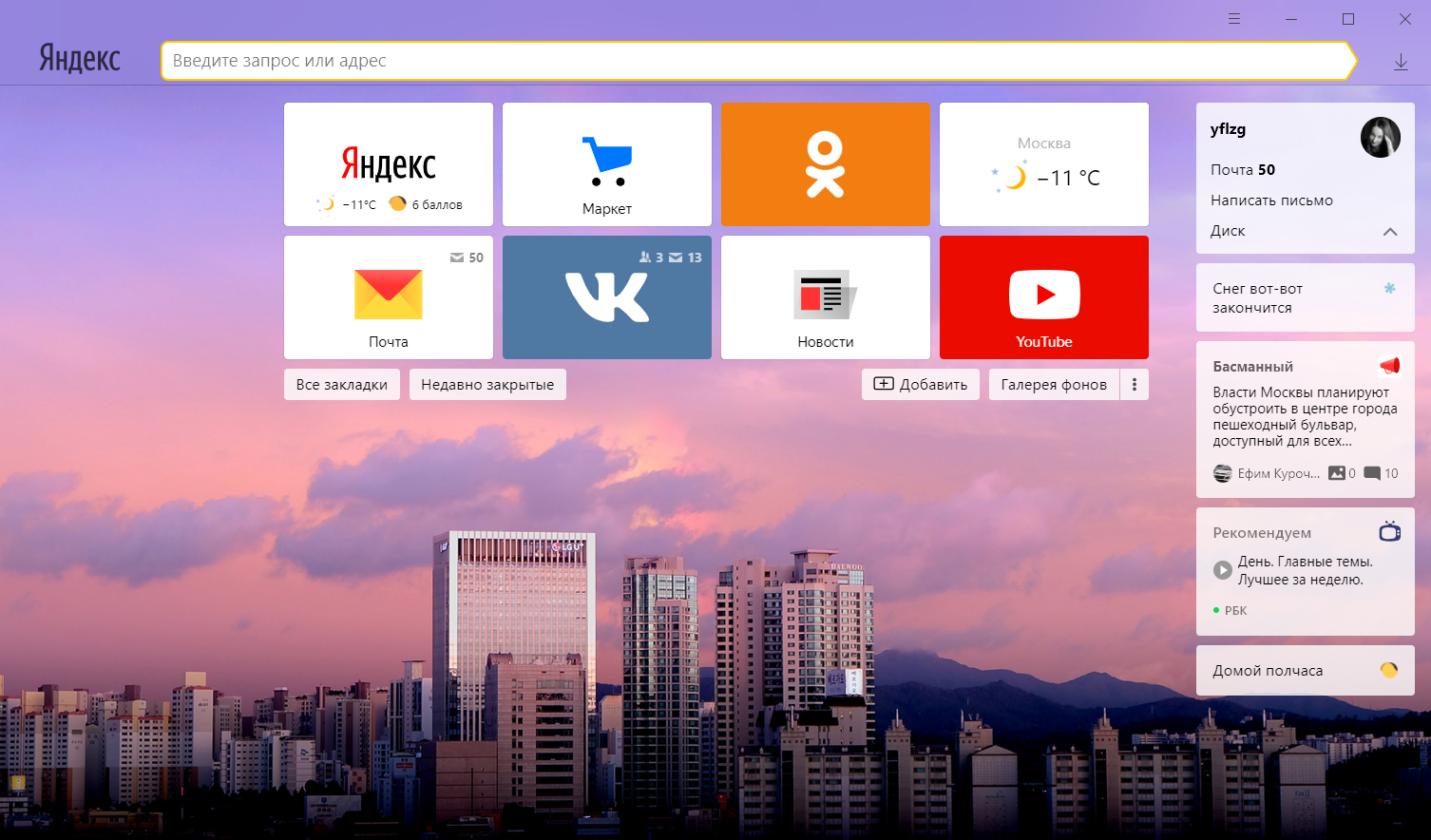The image size is (1431, 840).
Task: Click the Все закладки button
Action: tap(341, 385)
